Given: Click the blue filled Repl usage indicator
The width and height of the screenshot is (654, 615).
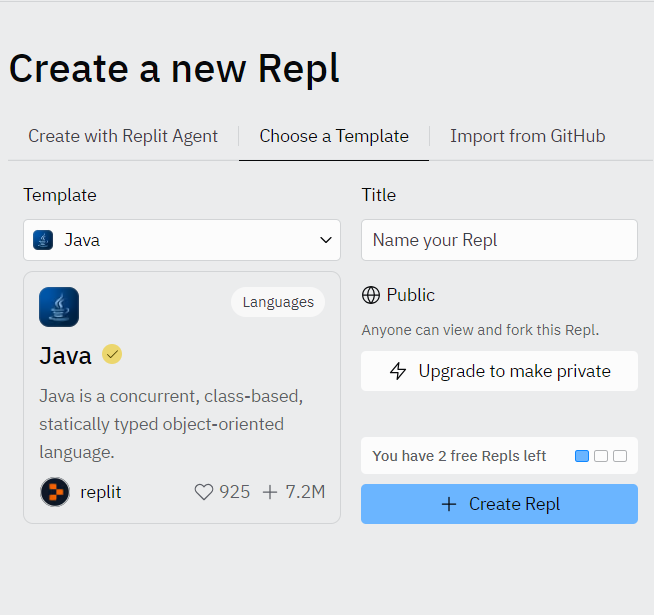Looking at the screenshot, I should coord(582,456).
